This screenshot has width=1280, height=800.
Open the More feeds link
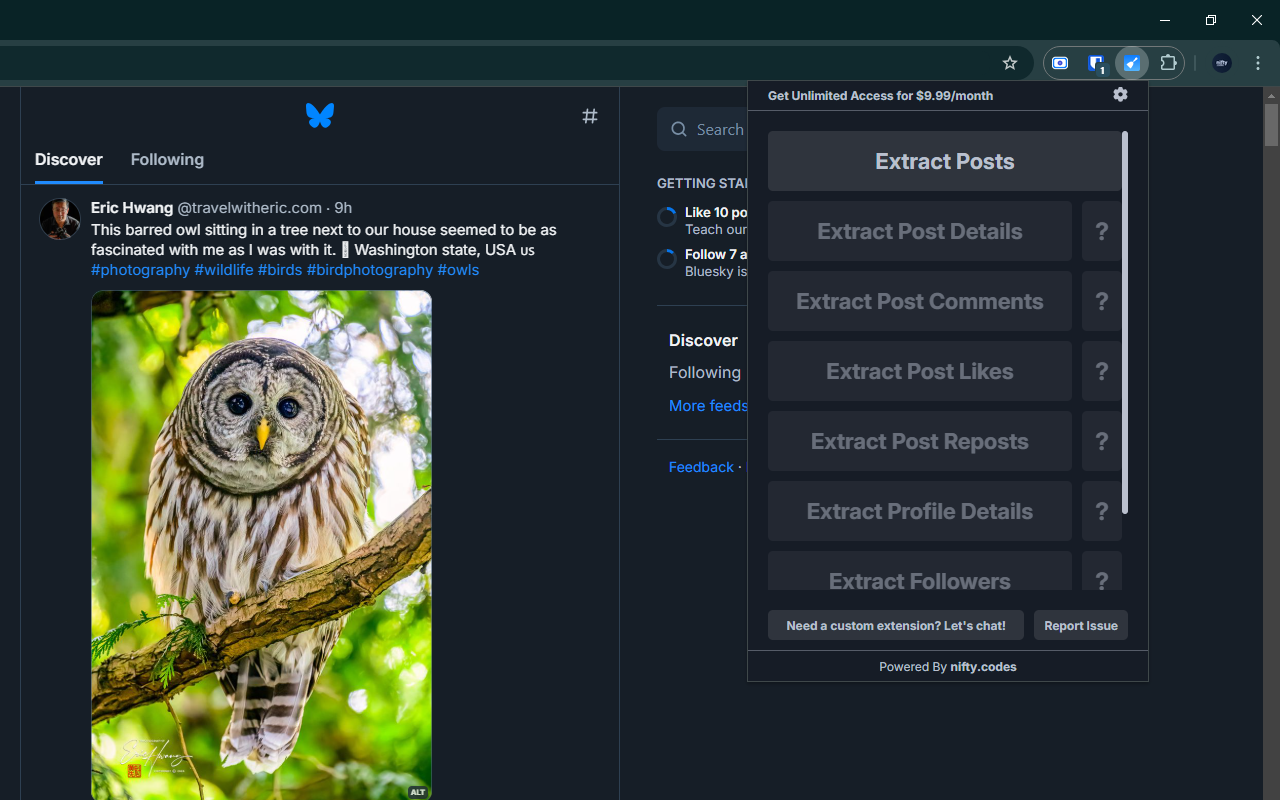click(x=708, y=406)
